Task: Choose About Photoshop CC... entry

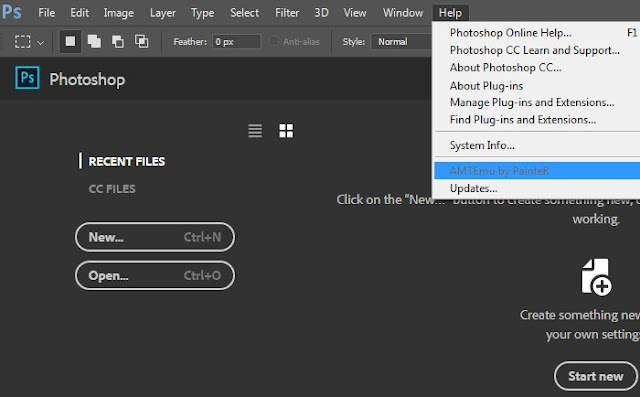Action: pyautogui.click(x=537, y=68)
